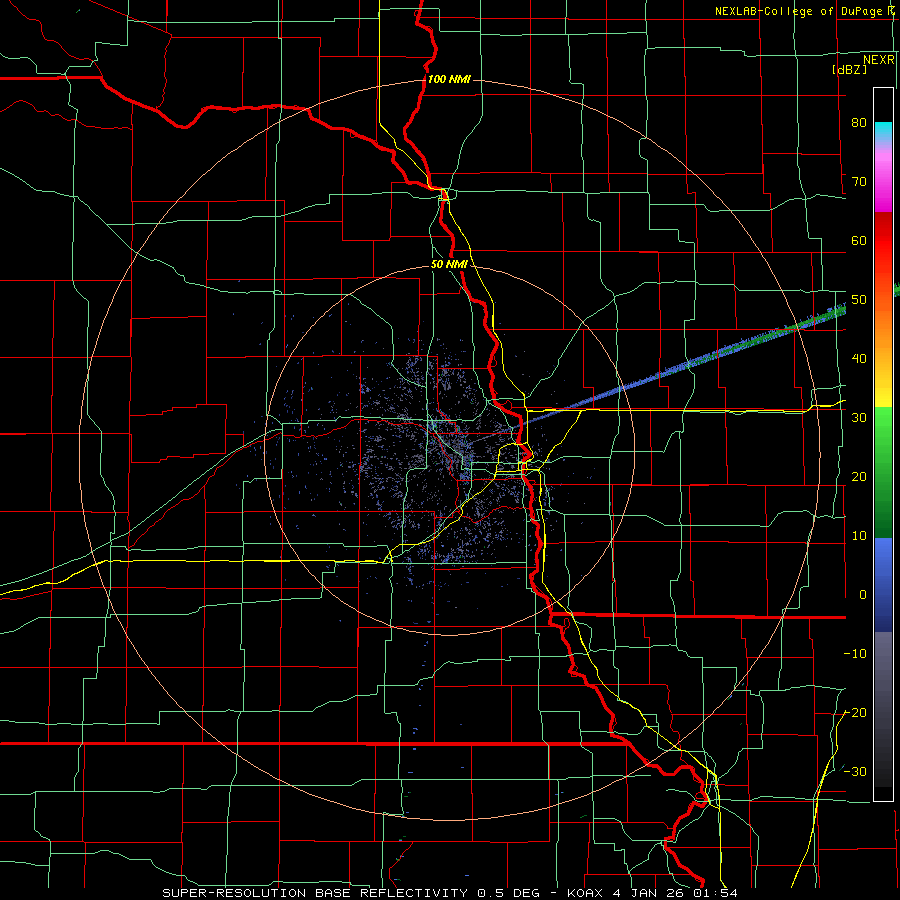Image resolution: width=900 pixels, height=900 pixels.
Task: Click the -20 value on dBZ scale
Action: [855, 714]
